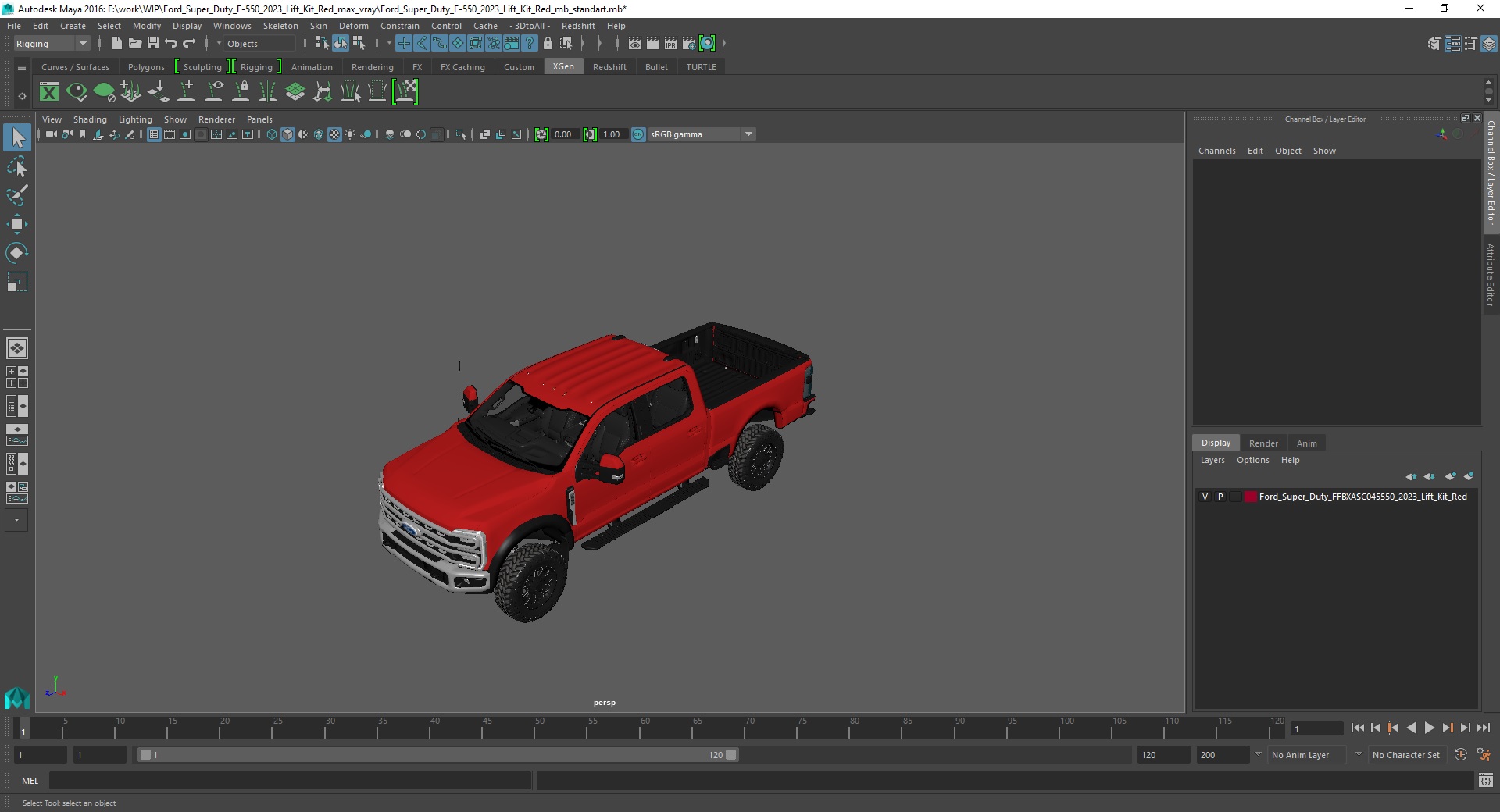The image size is (1500, 812).
Task: Click the range slider bar handle at 120
Action: tap(730, 755)
